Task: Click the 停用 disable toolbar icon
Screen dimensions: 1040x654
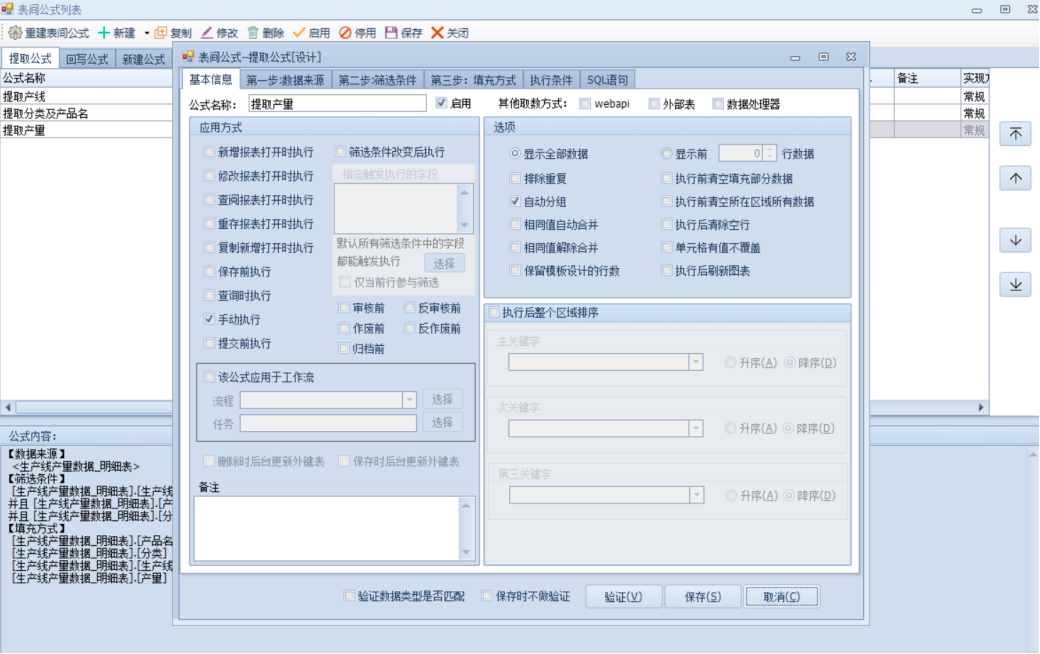Action: click(345, 33)
